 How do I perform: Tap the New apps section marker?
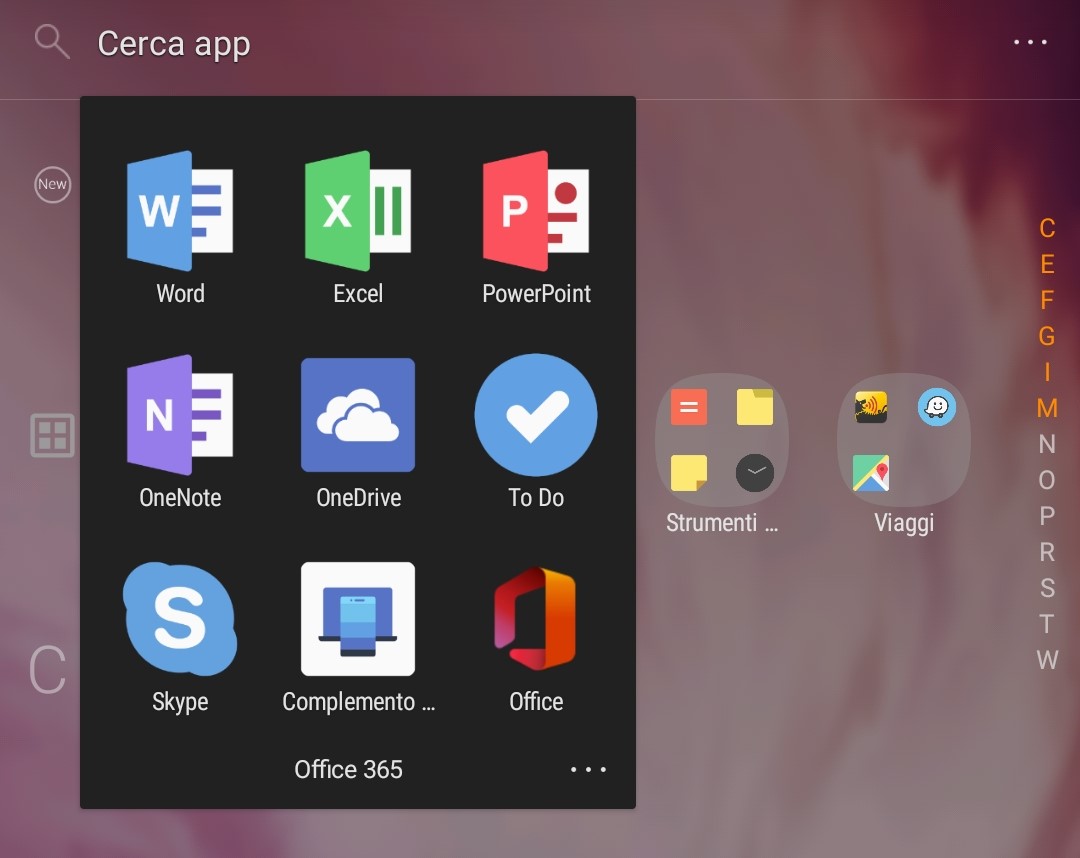[52, 185]
